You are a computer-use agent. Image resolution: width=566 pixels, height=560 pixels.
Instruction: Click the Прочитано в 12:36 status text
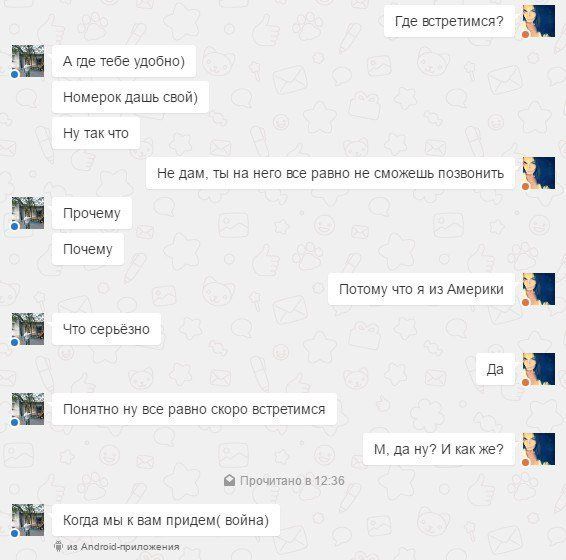[292, 481]
